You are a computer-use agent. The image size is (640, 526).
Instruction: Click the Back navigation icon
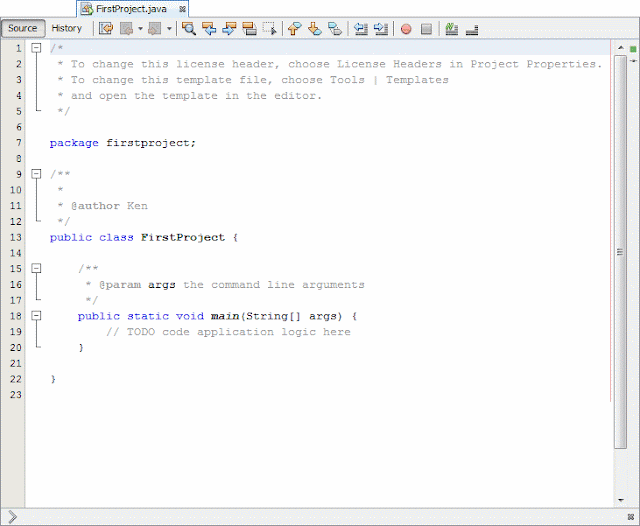(127, 29)
